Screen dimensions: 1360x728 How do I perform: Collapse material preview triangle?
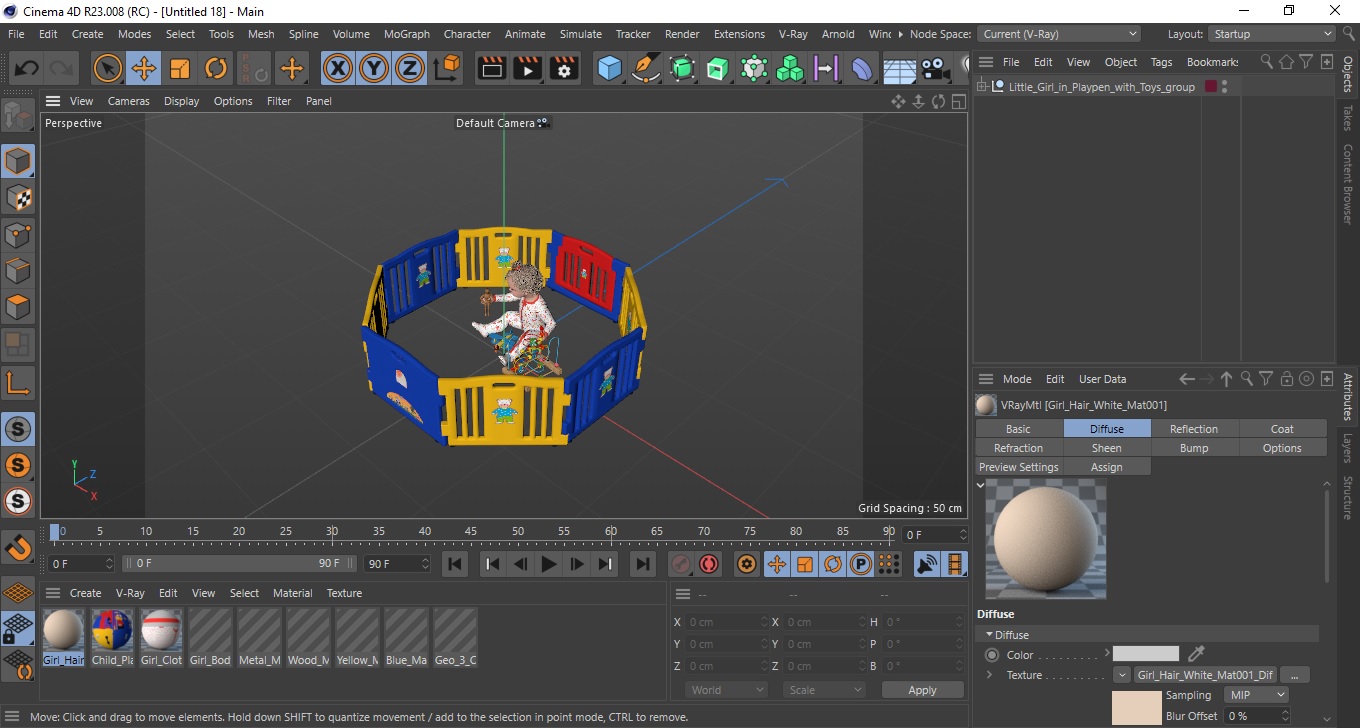(980, 485)
